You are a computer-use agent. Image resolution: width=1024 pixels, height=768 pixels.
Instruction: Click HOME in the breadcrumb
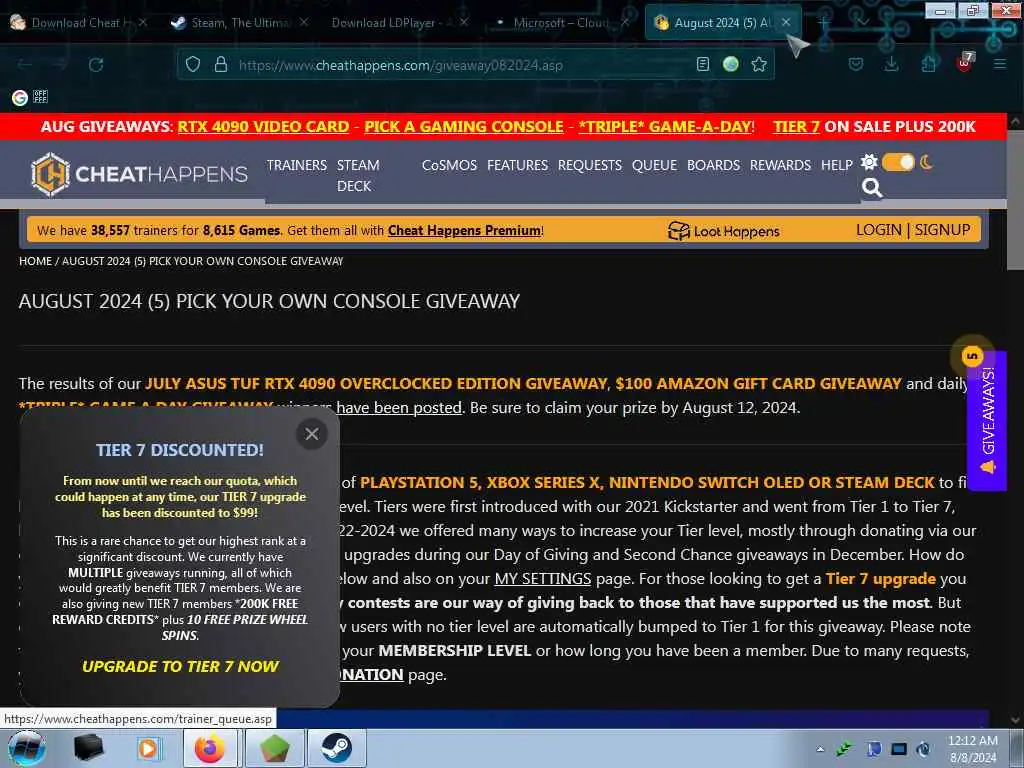click(35, 261)
